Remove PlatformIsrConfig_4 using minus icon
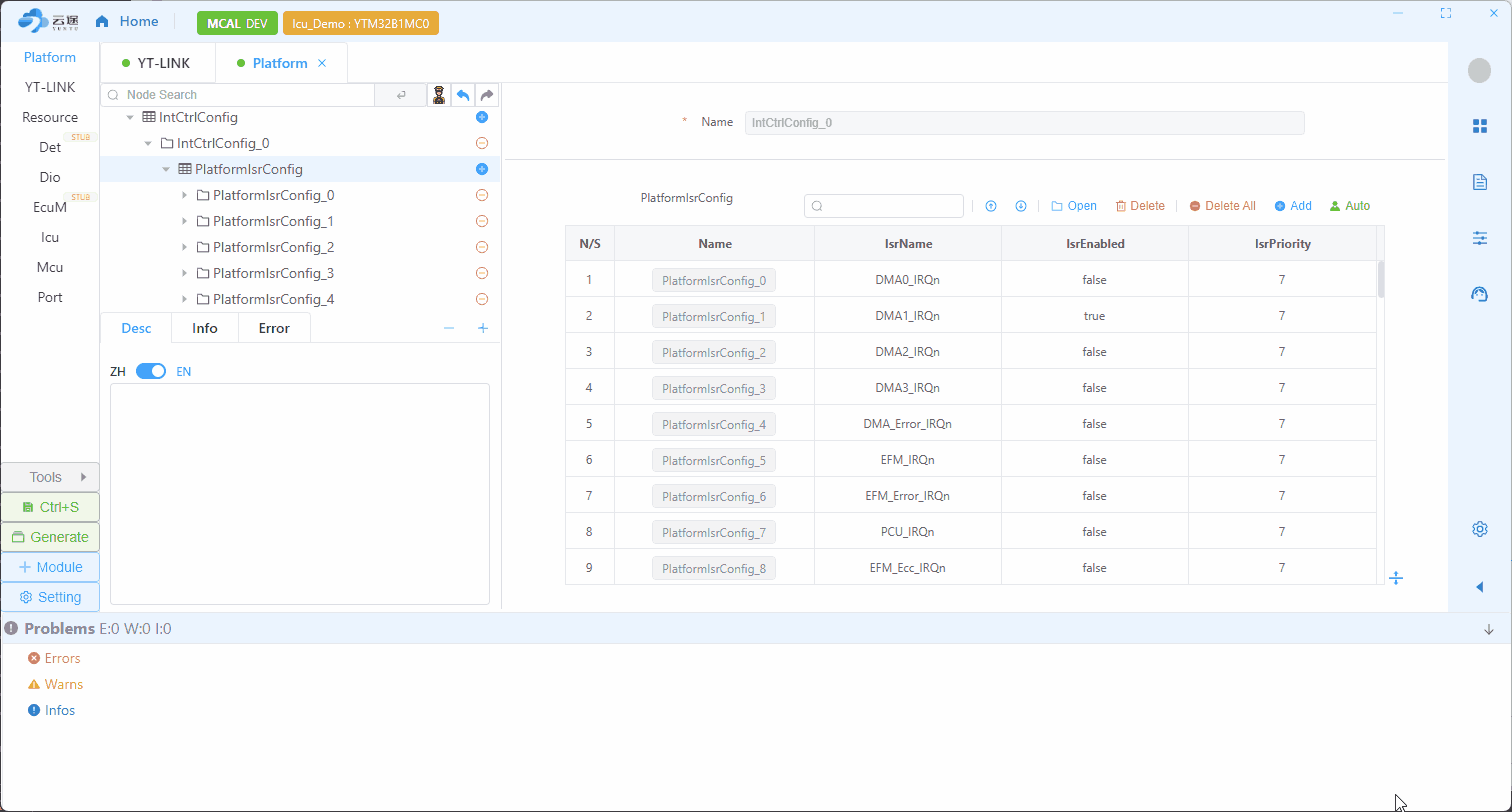This screenshot has width=1512, height=812. 481,299
